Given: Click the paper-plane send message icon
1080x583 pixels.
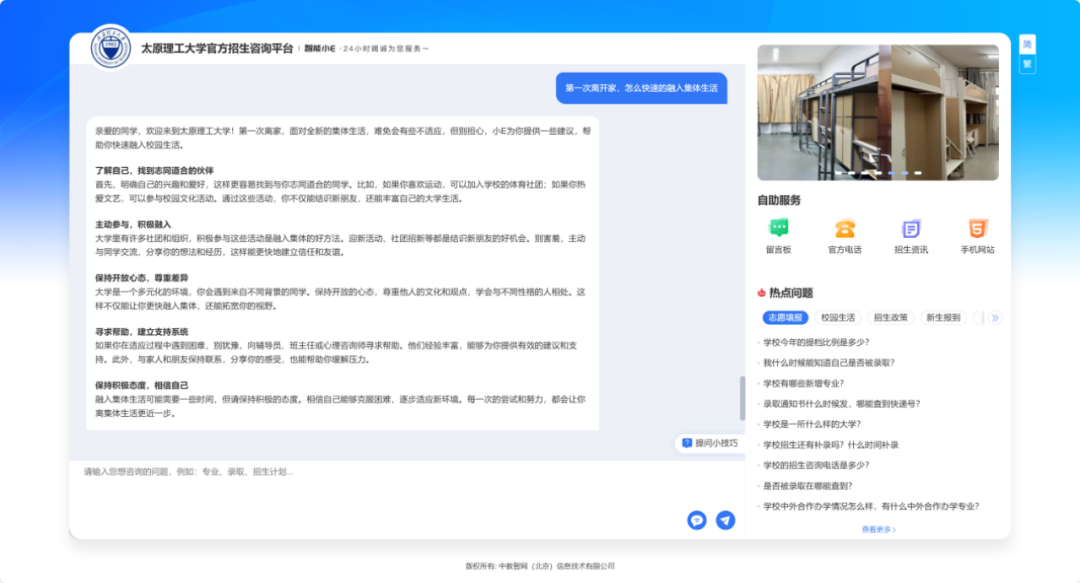Looking at the screenshot, I should pyautogui.click(x=725, y=520).
